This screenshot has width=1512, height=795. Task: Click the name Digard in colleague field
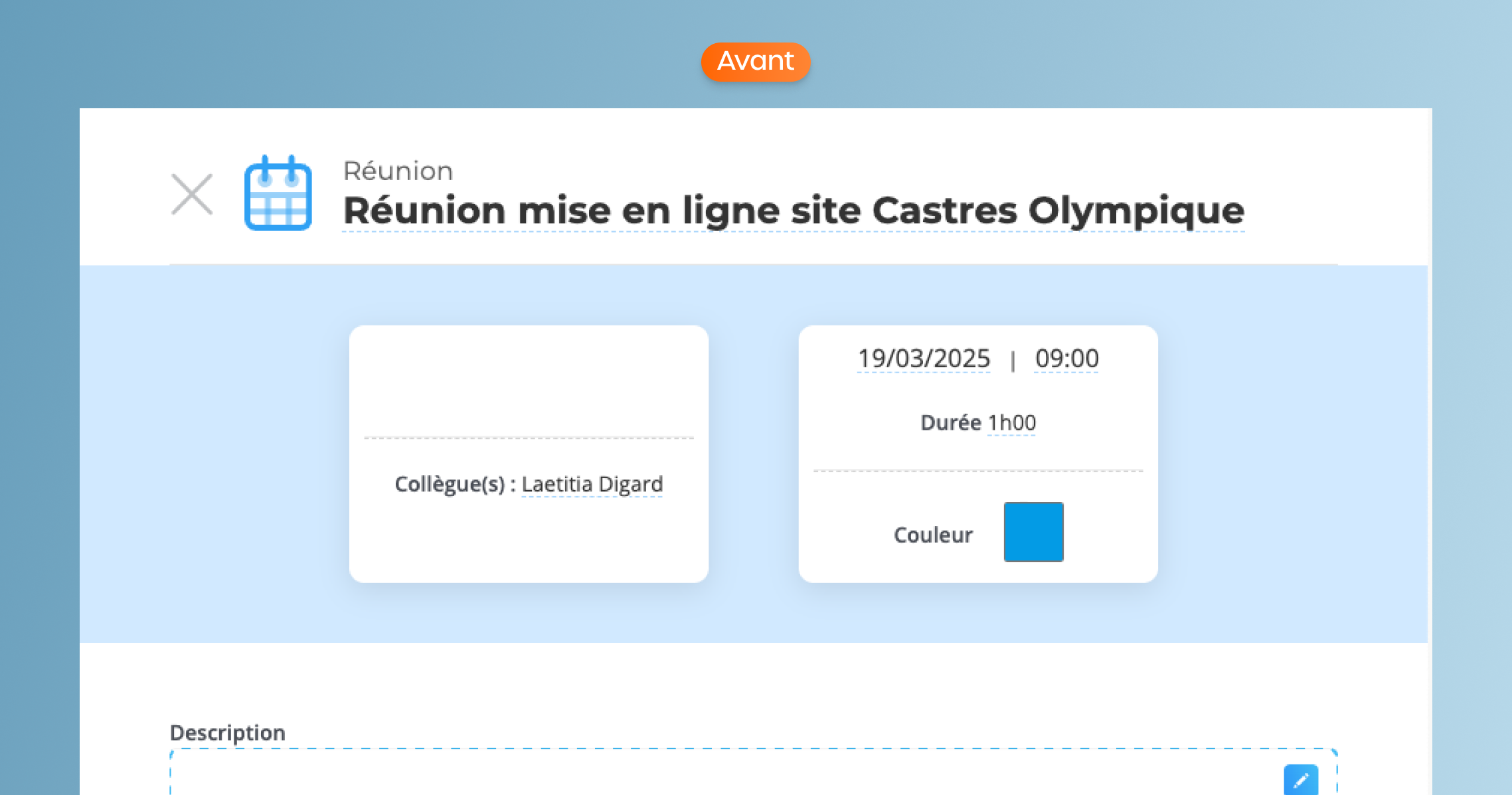click(x=630, y=484)
